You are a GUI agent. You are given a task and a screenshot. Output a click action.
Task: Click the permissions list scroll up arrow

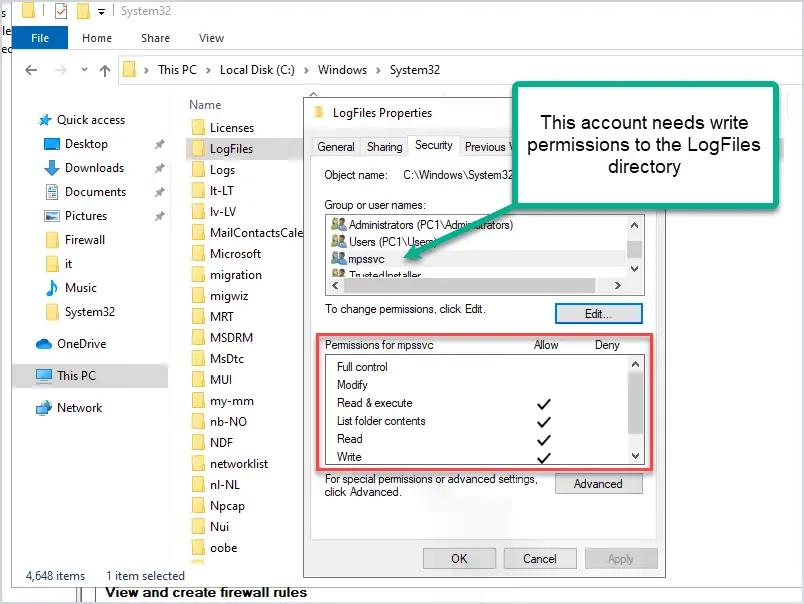(635, 364)
